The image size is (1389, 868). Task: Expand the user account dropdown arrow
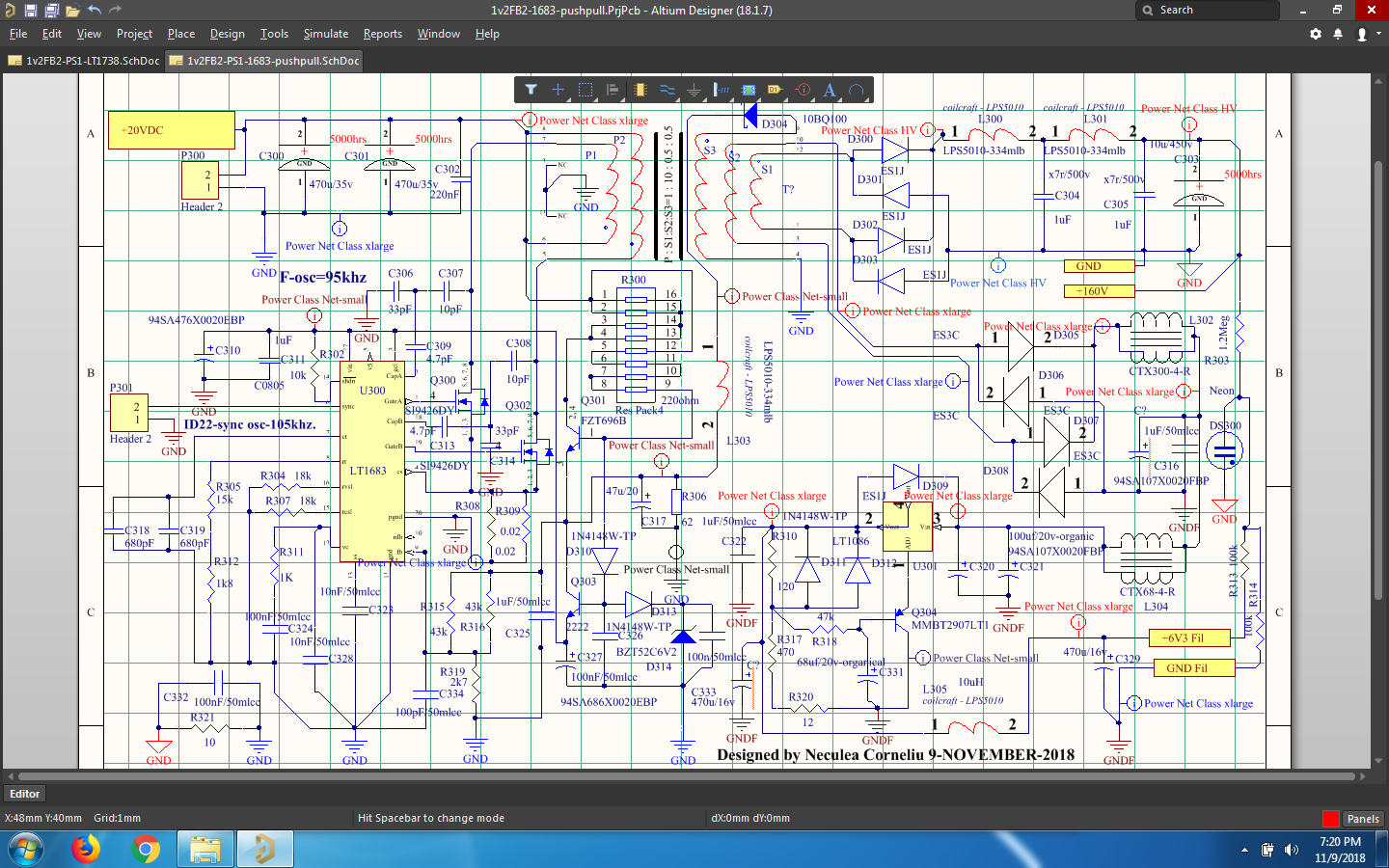point(1378,34)
